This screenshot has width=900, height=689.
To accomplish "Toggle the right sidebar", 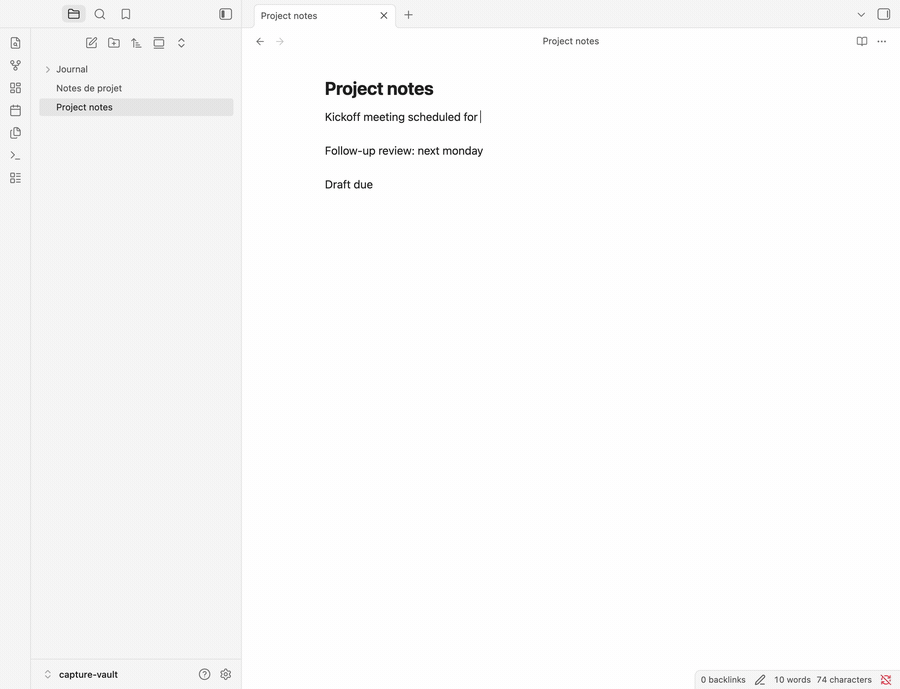I will click(x=884, y=14).
